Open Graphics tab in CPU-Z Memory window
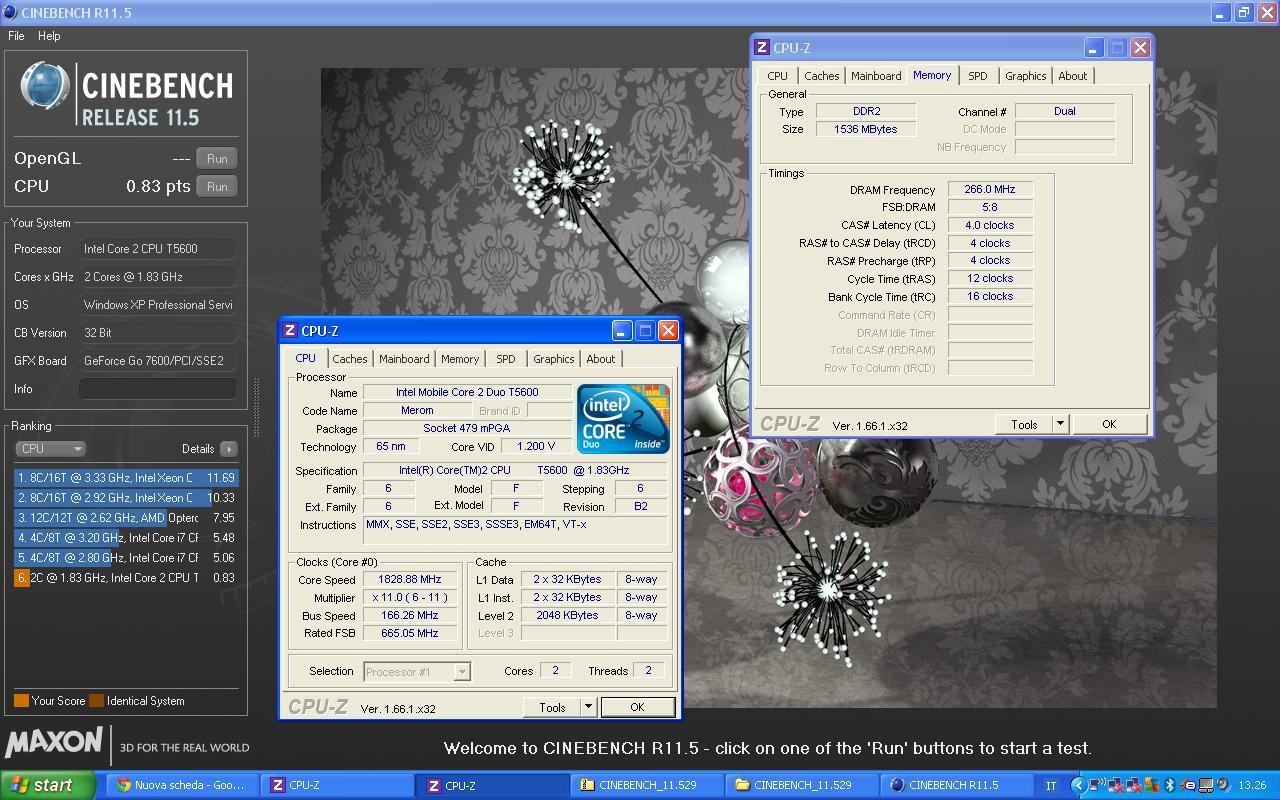This screenshot has width=1280, height=800. point(1026,76)
